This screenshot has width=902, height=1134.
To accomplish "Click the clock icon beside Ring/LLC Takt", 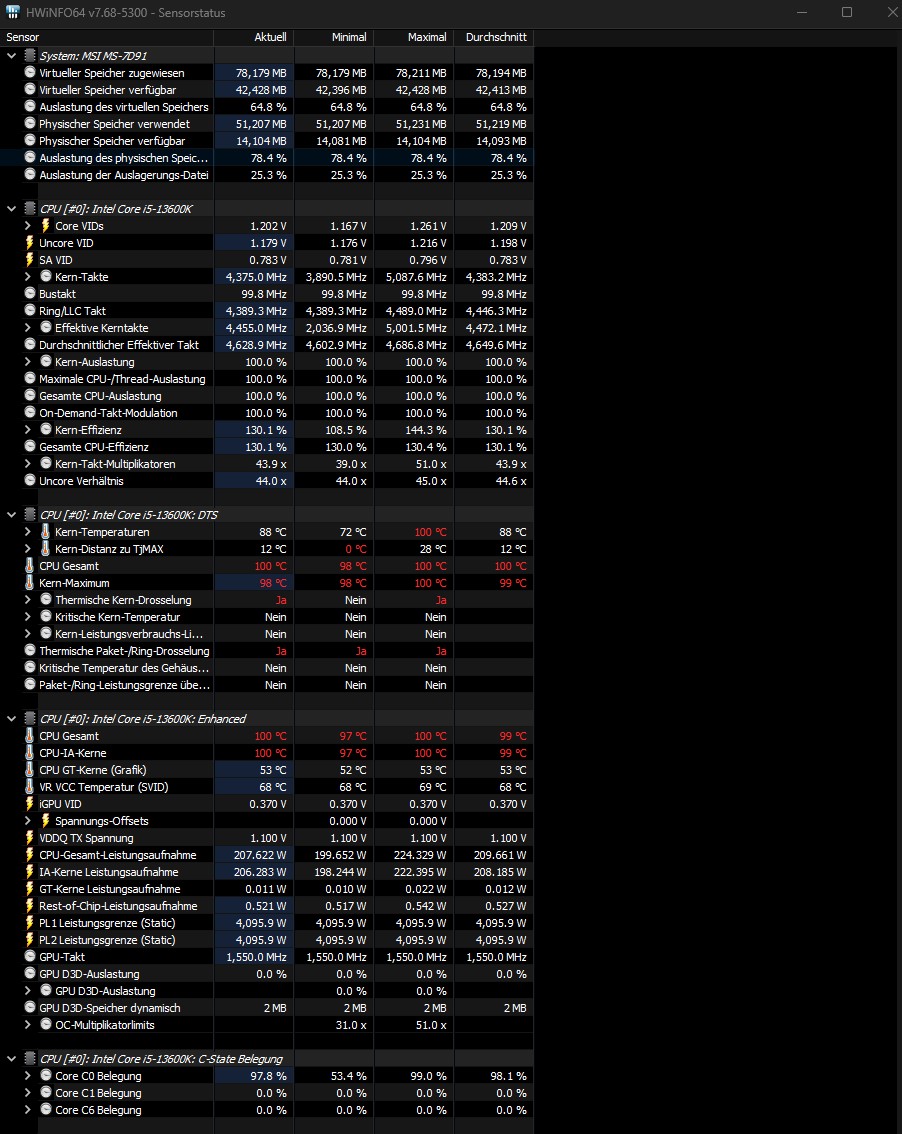I will tap(30, 310).
